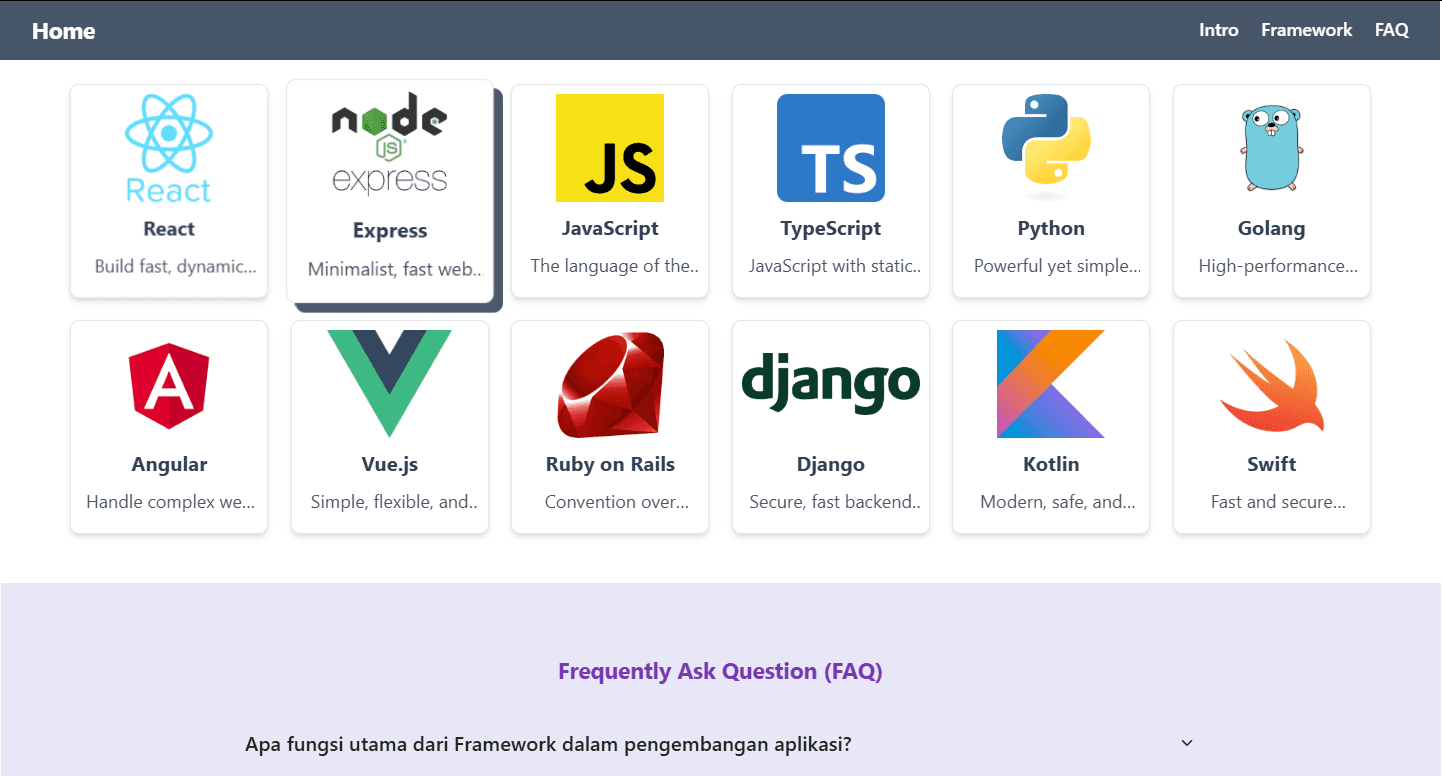Click the 'Ruby on Rails' card title

point(610,464)
